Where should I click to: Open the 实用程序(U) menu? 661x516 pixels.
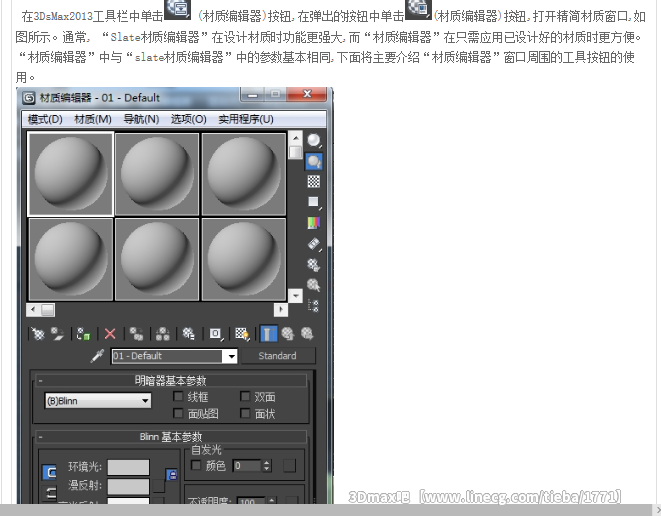point(246,119)
